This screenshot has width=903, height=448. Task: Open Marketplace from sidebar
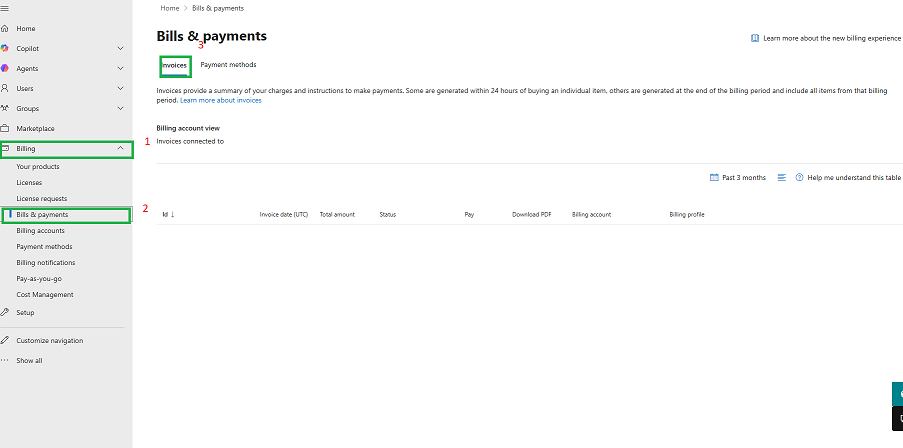[x=35, y=128]
